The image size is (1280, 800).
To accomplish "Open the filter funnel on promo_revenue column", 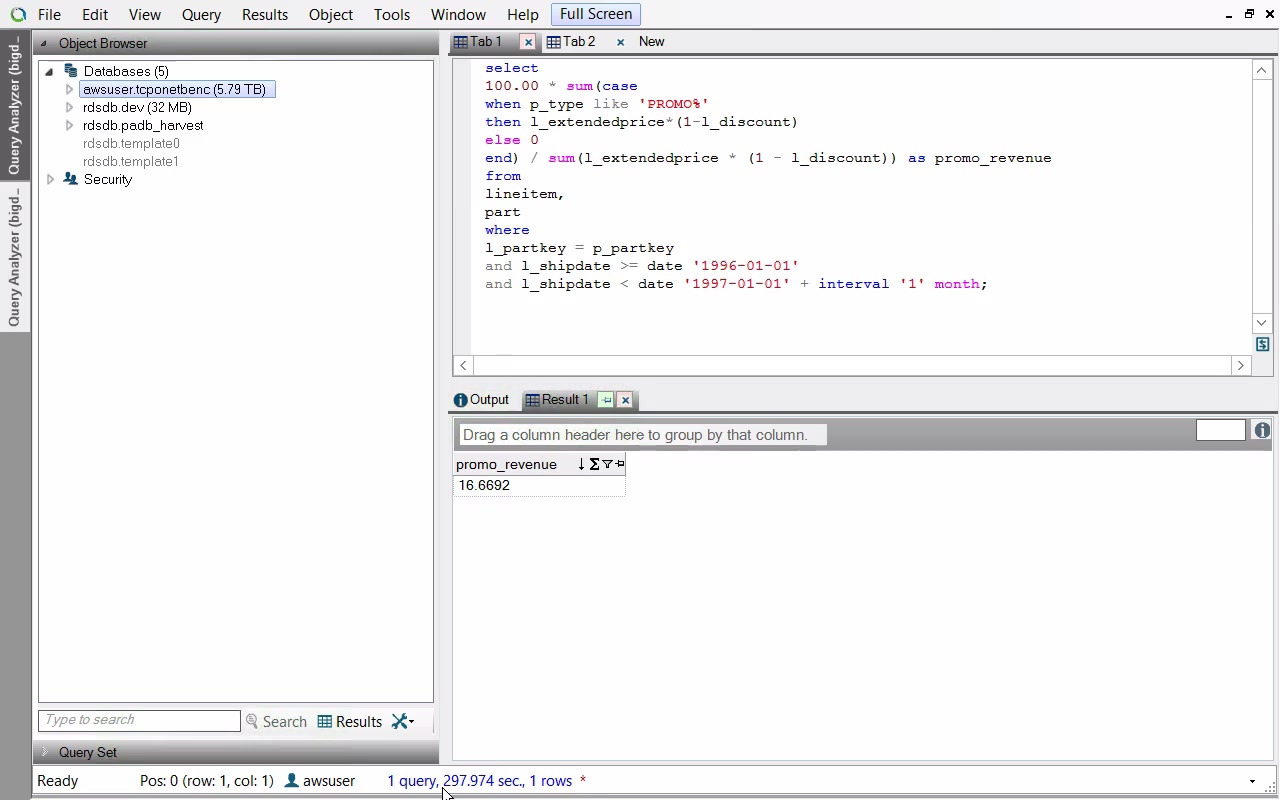I will 607,464.
